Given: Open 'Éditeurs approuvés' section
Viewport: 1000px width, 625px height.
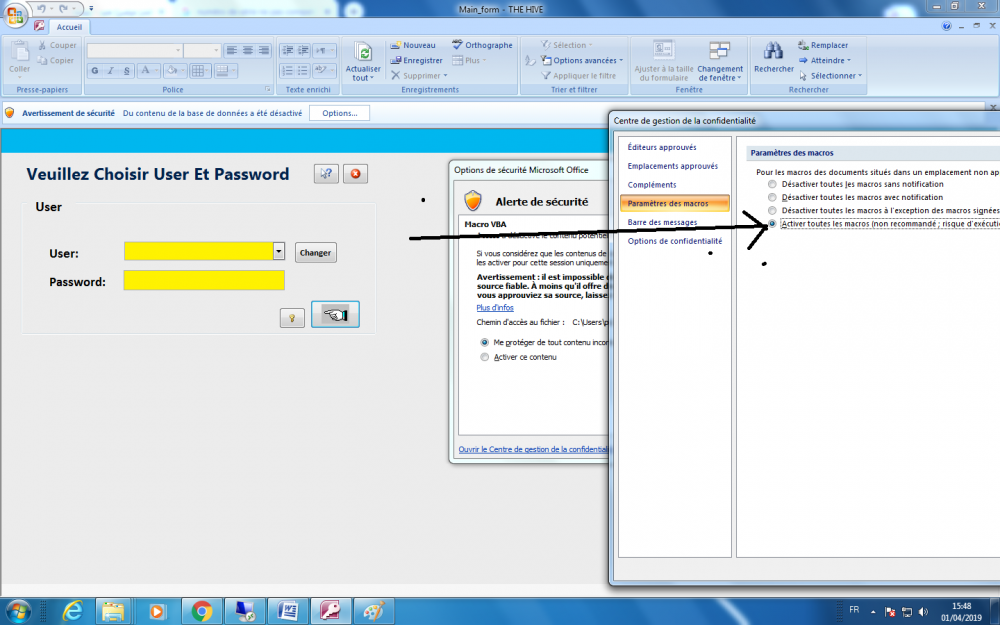Looking at the screenshot, I should pyautogui.click(x=662, y=147).
